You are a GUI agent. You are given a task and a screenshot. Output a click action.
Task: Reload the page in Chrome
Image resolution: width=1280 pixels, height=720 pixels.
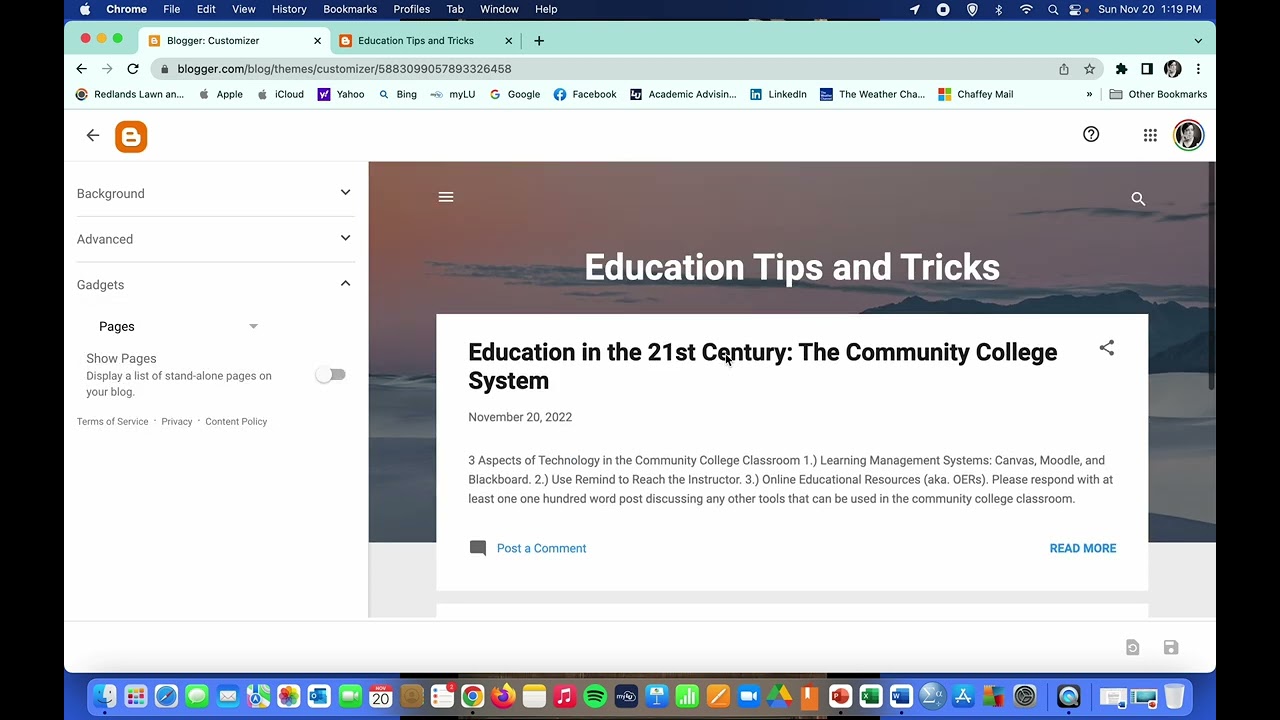(x=133, y=69)
